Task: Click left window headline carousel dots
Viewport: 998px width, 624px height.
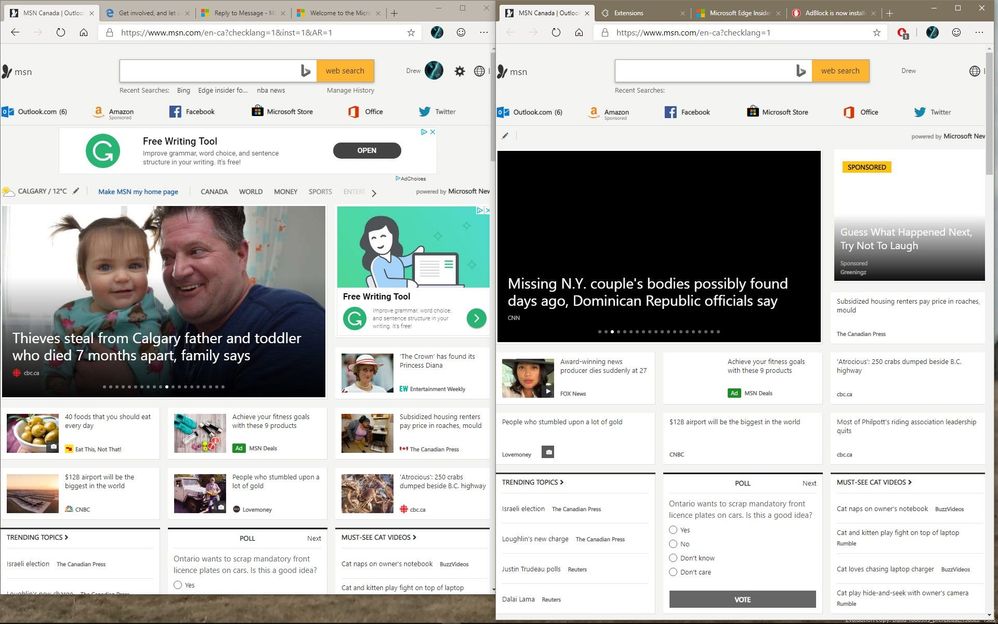Action: [163, 386]
